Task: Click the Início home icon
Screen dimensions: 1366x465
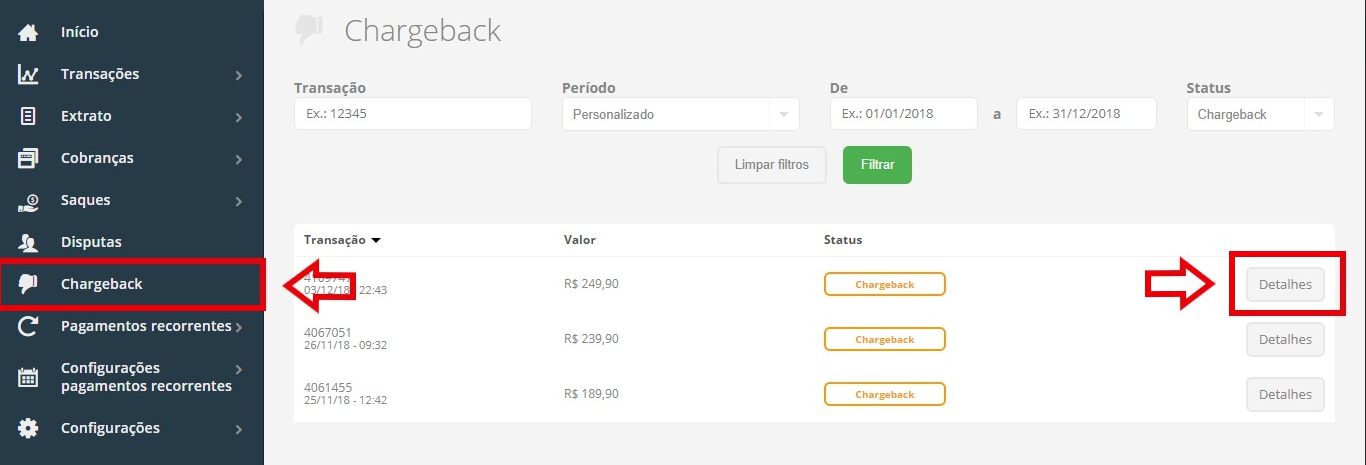Action: pyautogui.click(x=28, y=32)
